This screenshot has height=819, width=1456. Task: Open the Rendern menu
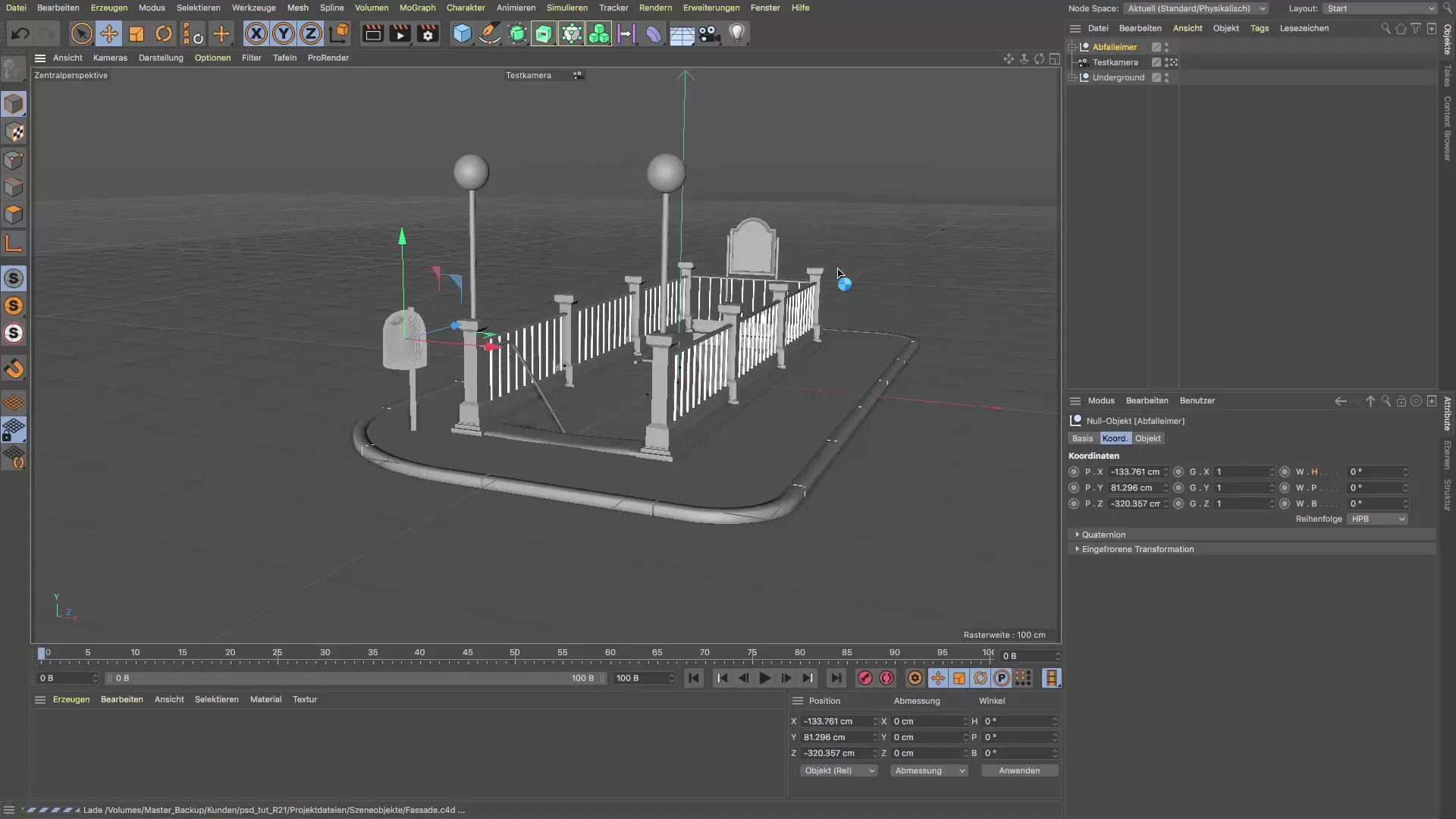[x=655, y=8]
